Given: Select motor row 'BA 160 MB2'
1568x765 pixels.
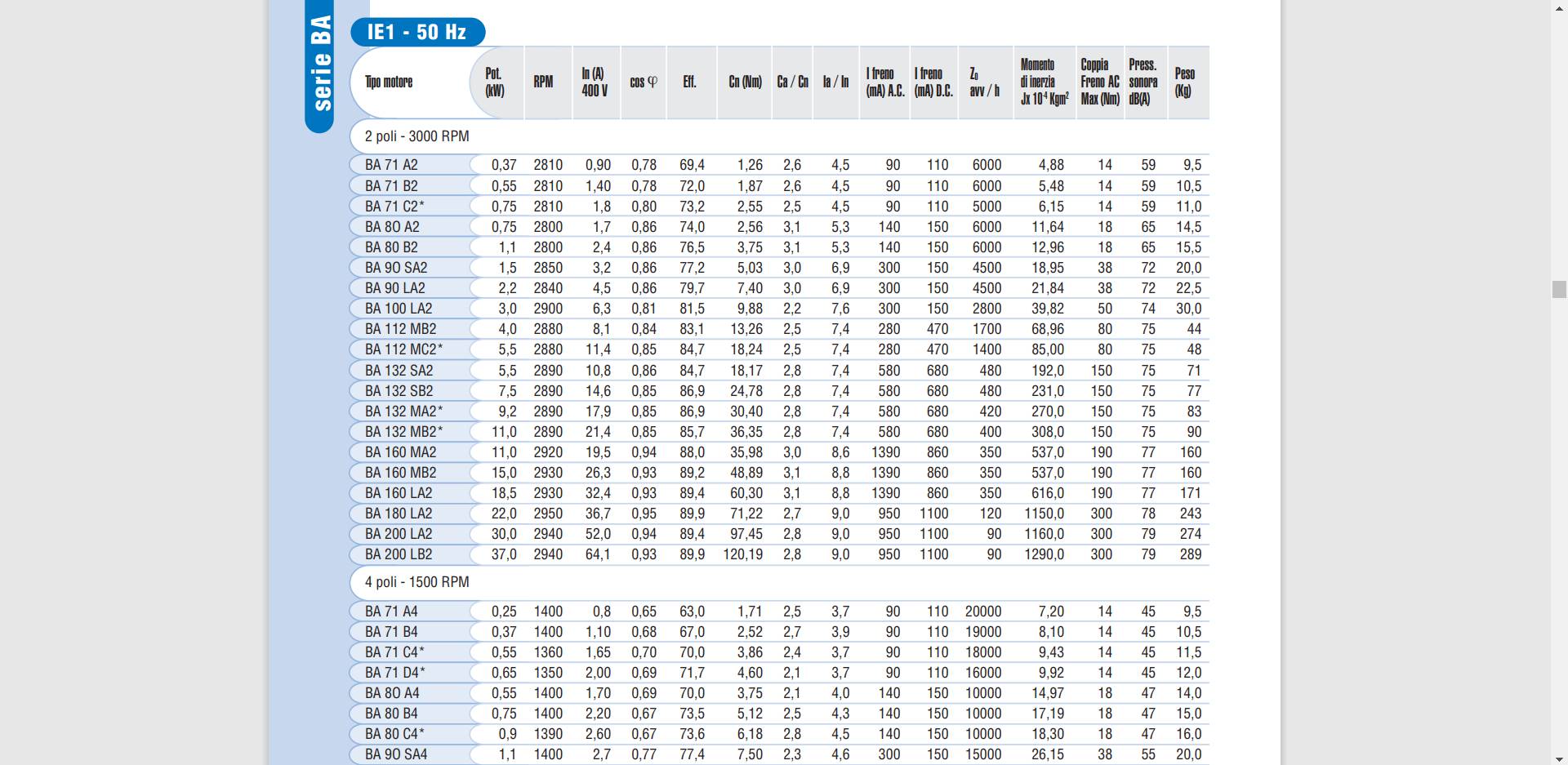Looking at the screenshot, I should 780,473.
